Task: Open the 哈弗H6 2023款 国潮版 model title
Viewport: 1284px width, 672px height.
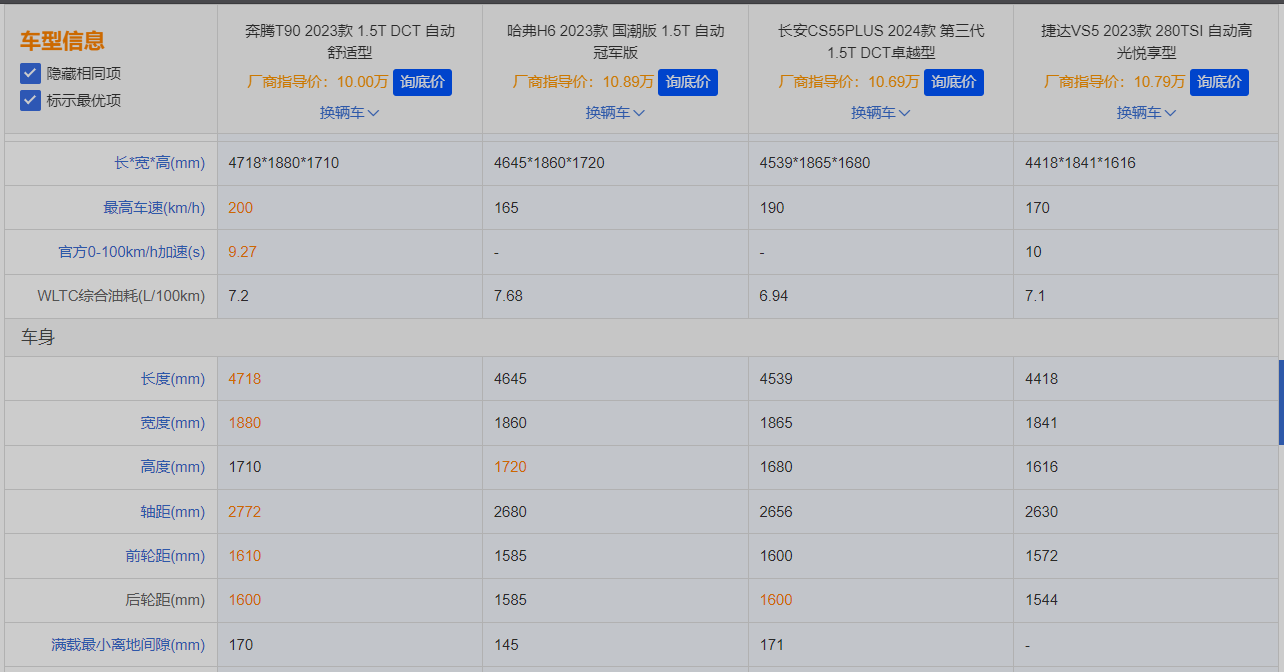Action: point(615,42)
